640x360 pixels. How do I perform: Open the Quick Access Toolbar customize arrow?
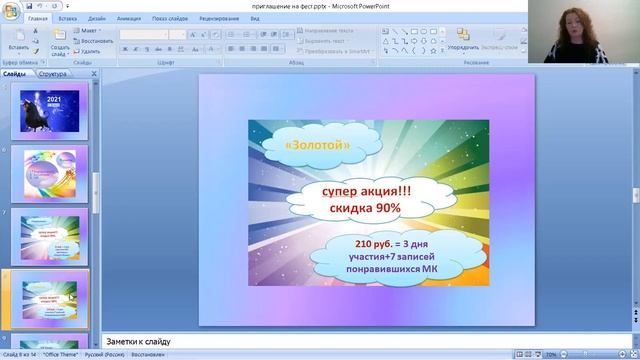coord(68,7)
